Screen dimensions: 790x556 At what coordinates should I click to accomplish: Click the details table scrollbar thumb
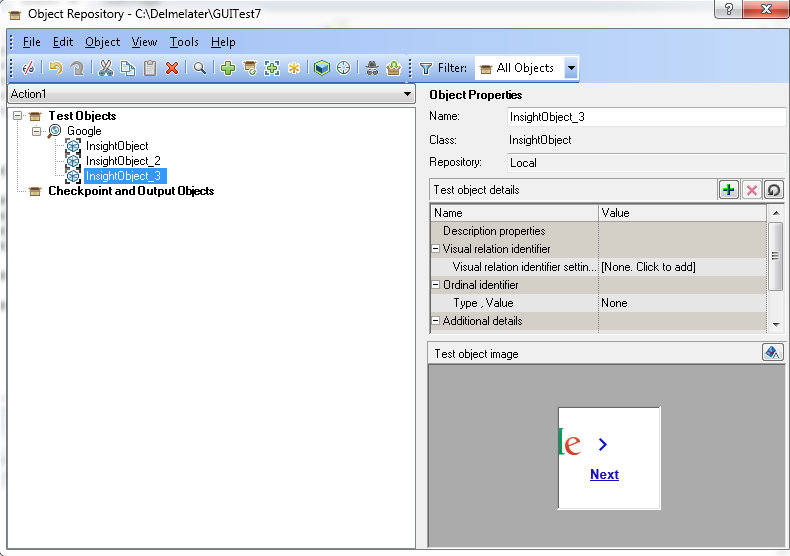click(x=775, y=256)
